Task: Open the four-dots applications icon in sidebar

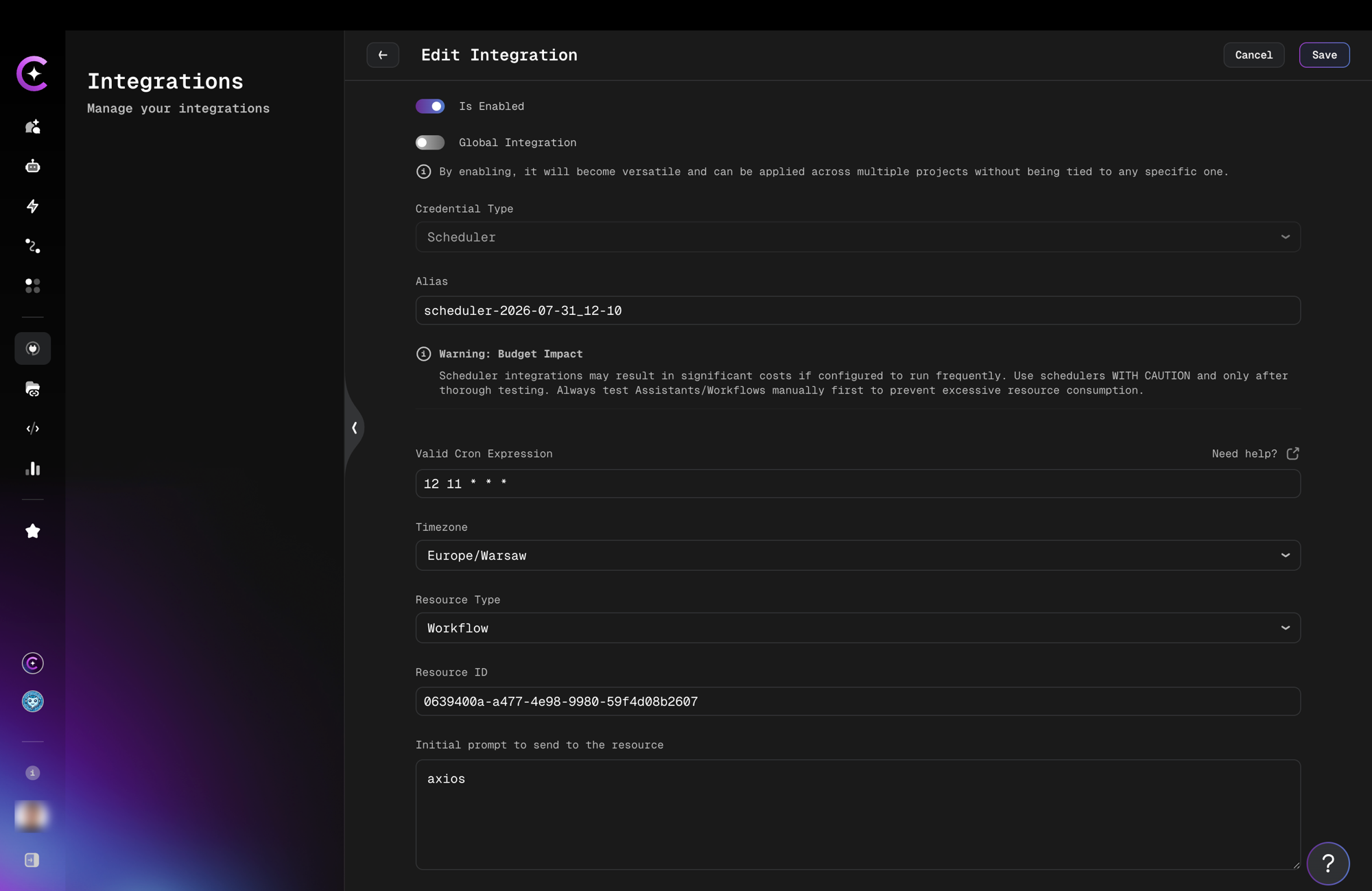Action: [32, 285]
